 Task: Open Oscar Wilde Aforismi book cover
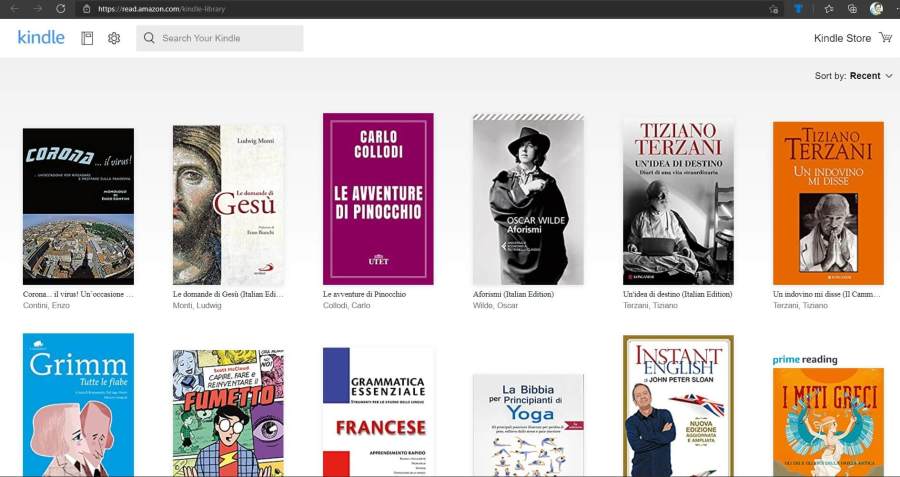528,199
